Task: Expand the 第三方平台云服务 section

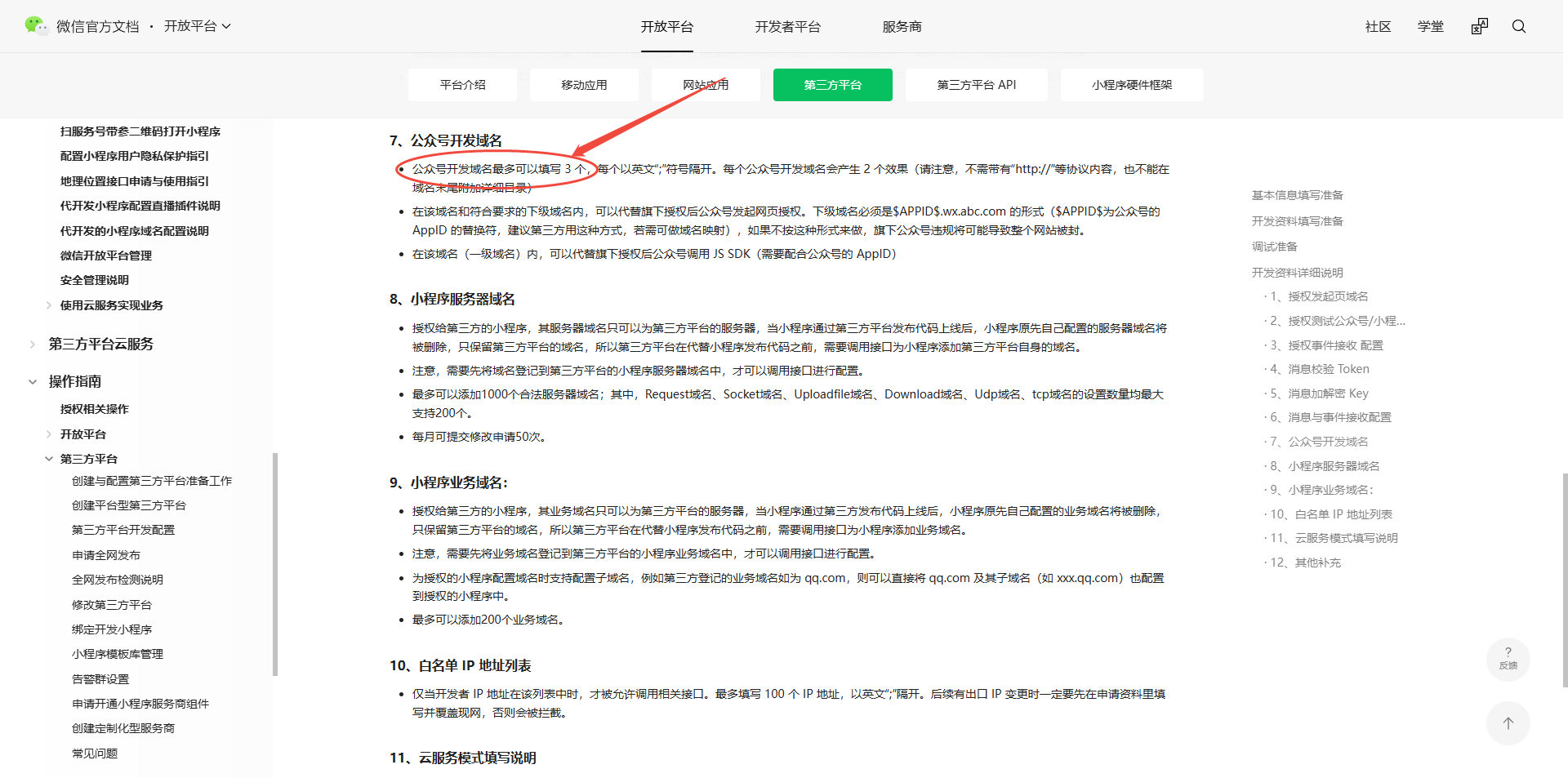Action: (x=33, y=345)
